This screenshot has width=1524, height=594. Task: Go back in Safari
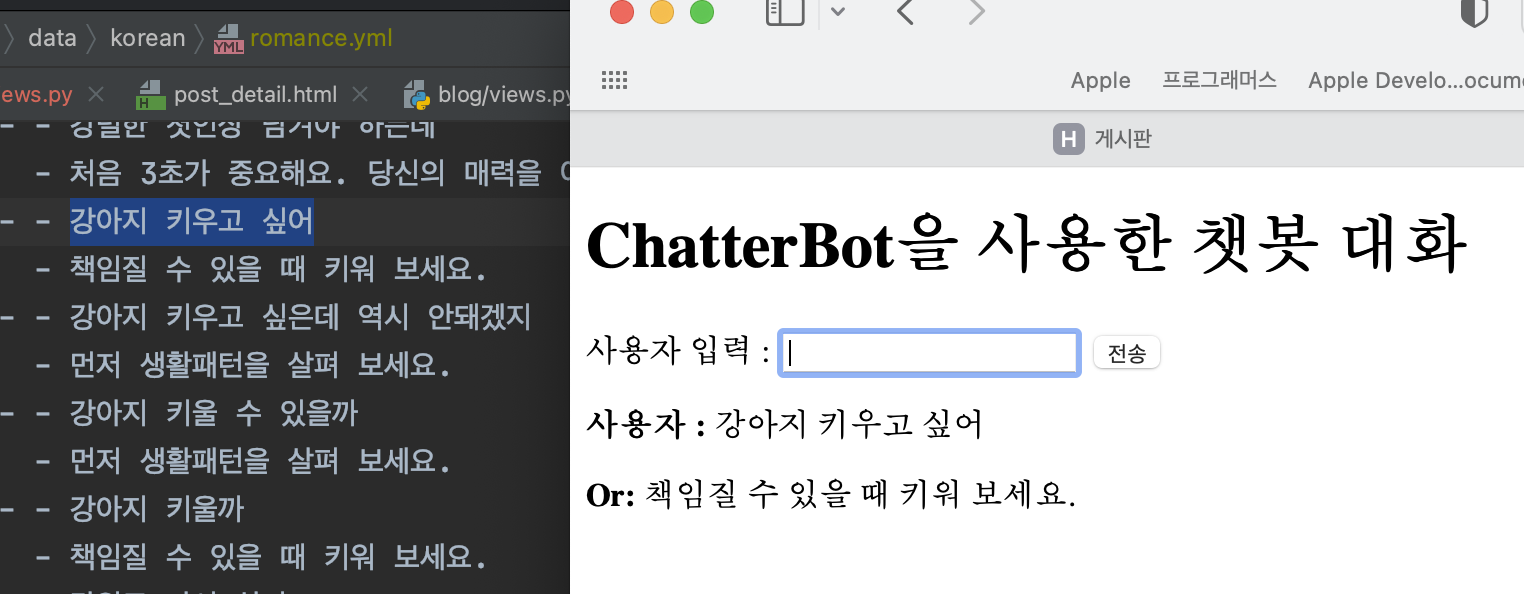tap(906, 12)
